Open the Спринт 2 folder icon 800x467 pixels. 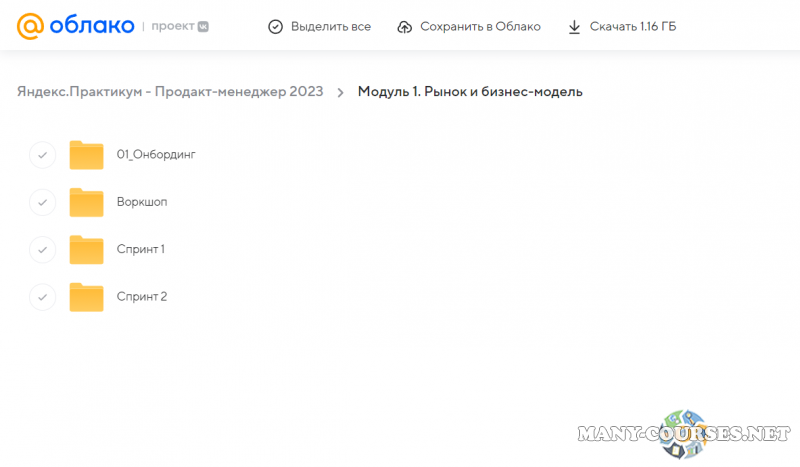click(87, 297)
